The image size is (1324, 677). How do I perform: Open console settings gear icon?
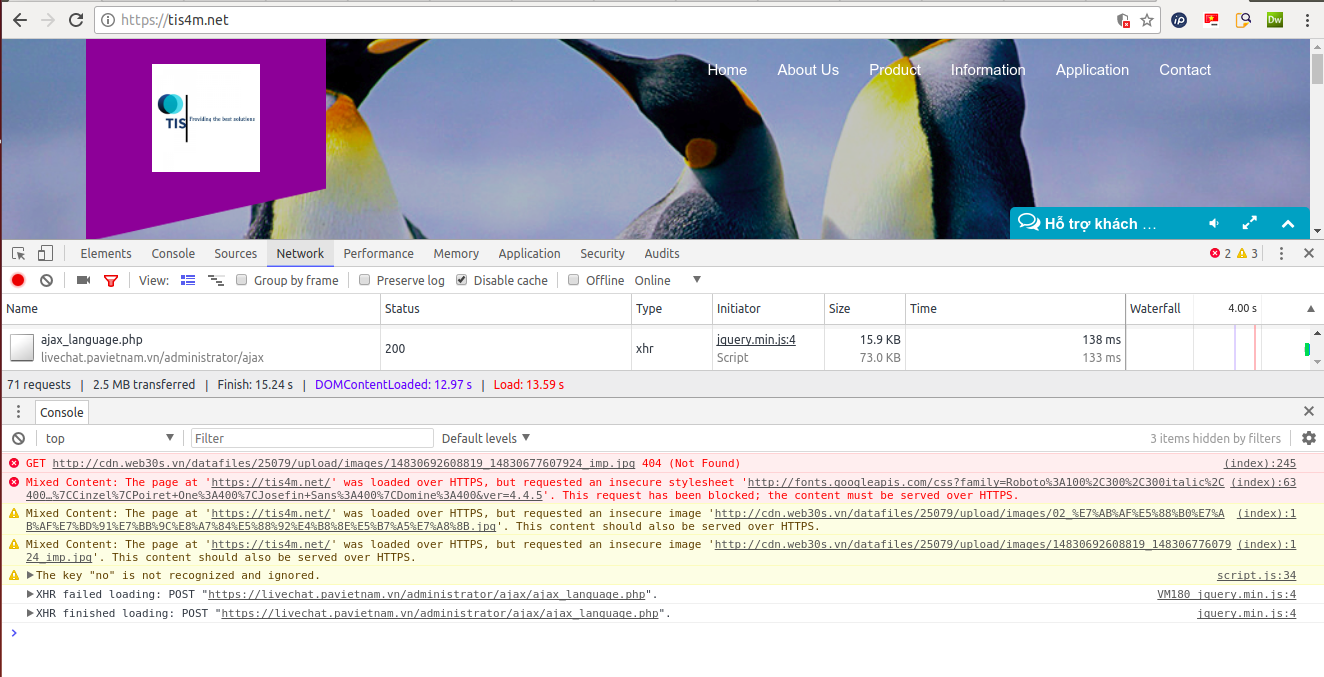click(1309, 438)
